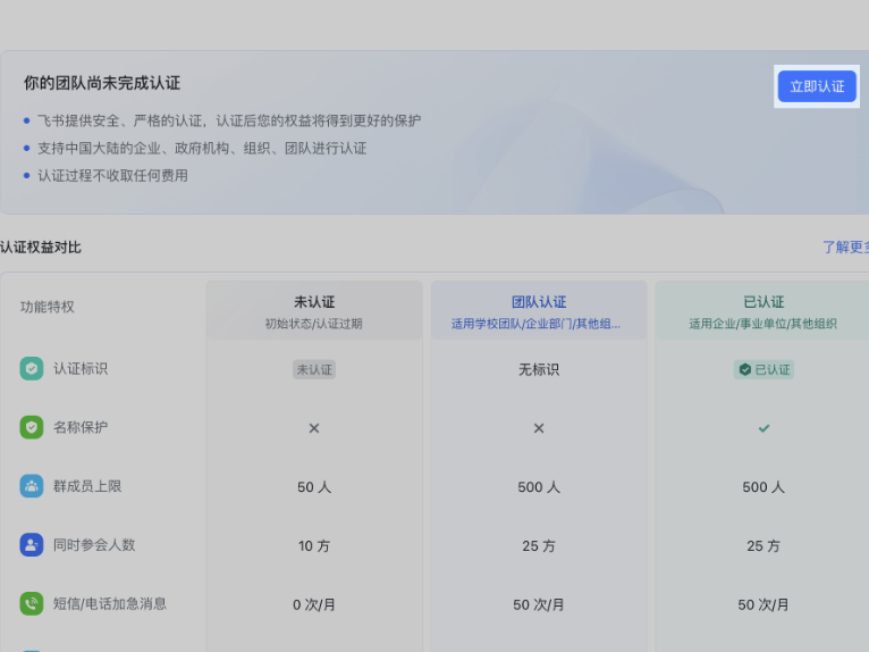Screen dimensions: 869x652
Task: Click the 你的团队尚未完成认证 banner title
Action: coord(102,83)
